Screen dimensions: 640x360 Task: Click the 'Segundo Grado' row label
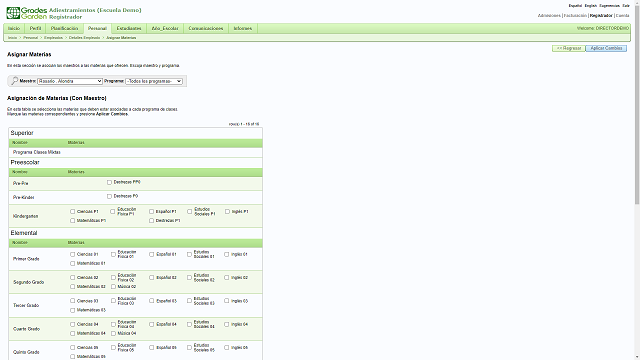point(29,282)
